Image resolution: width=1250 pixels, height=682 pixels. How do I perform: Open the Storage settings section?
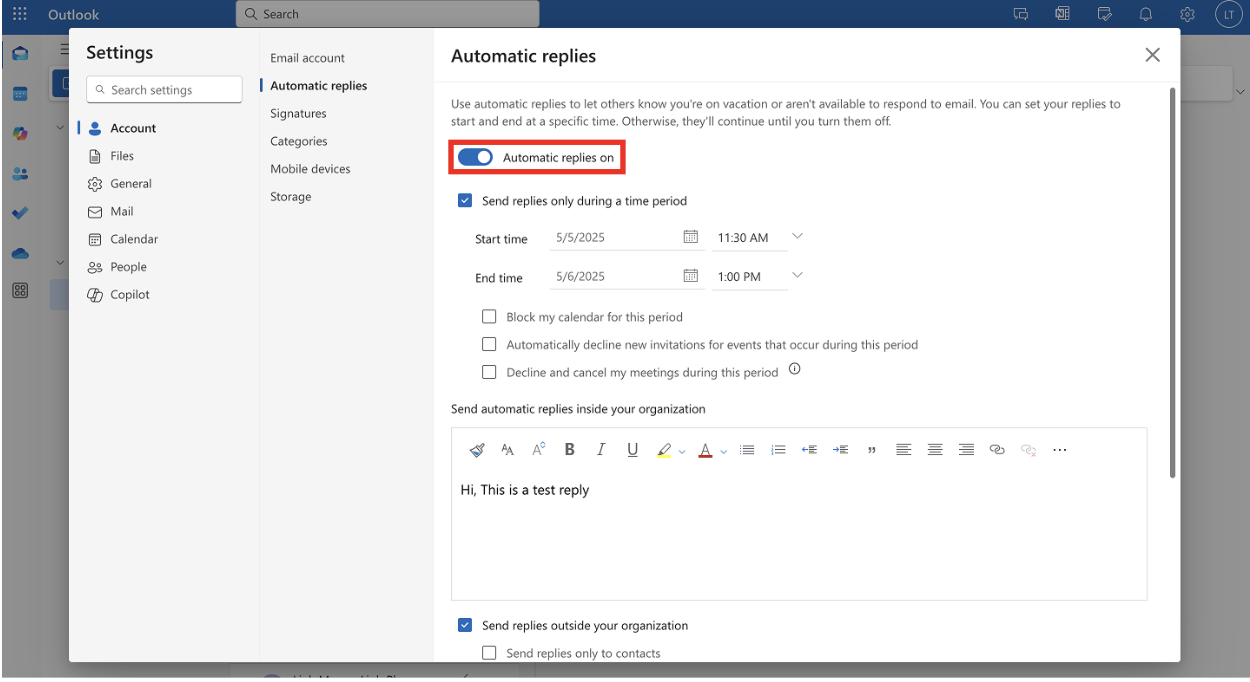point(290,197)
